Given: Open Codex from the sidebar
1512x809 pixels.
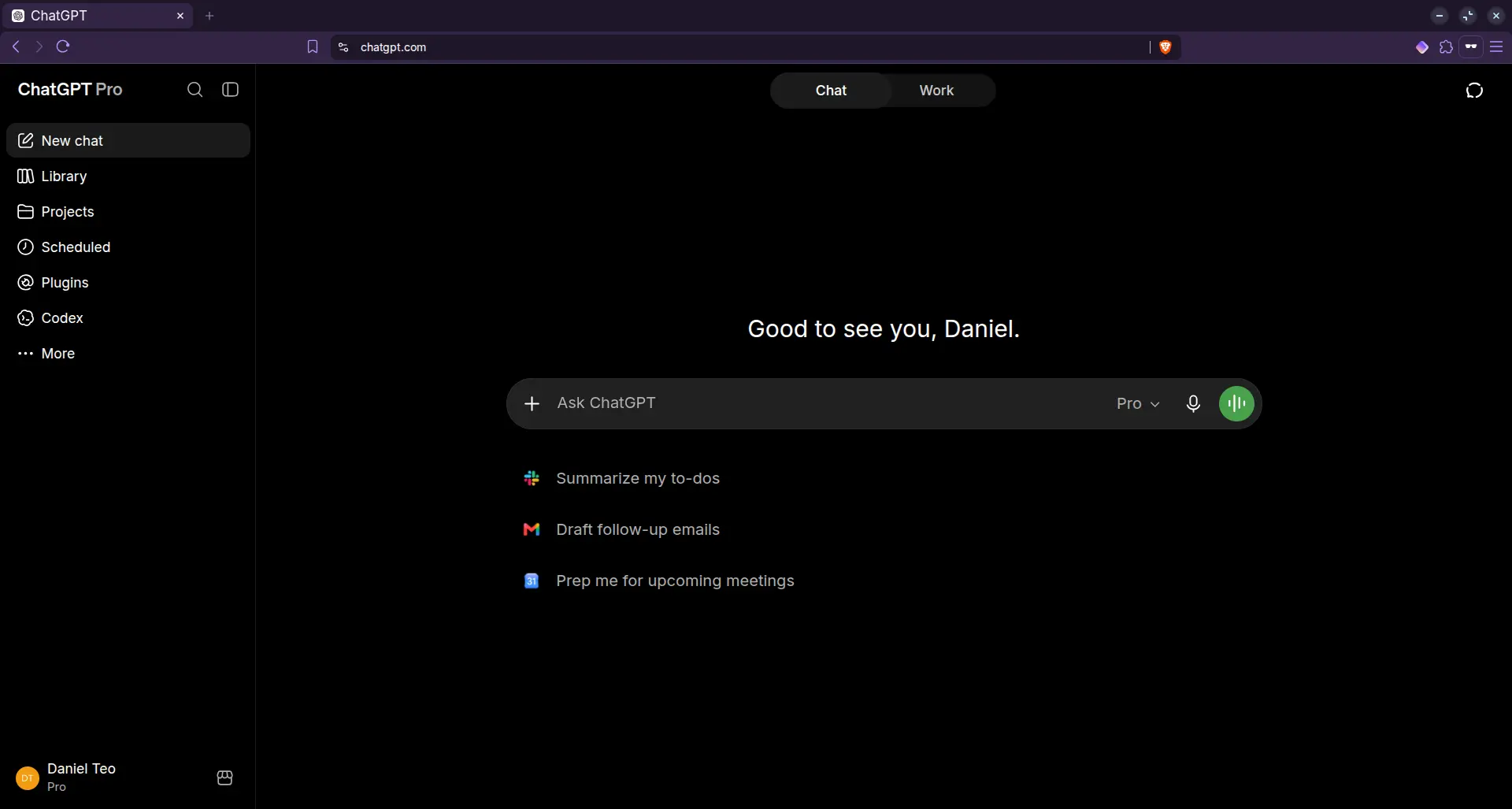Looking at the screenshot, I should point(128,317).
